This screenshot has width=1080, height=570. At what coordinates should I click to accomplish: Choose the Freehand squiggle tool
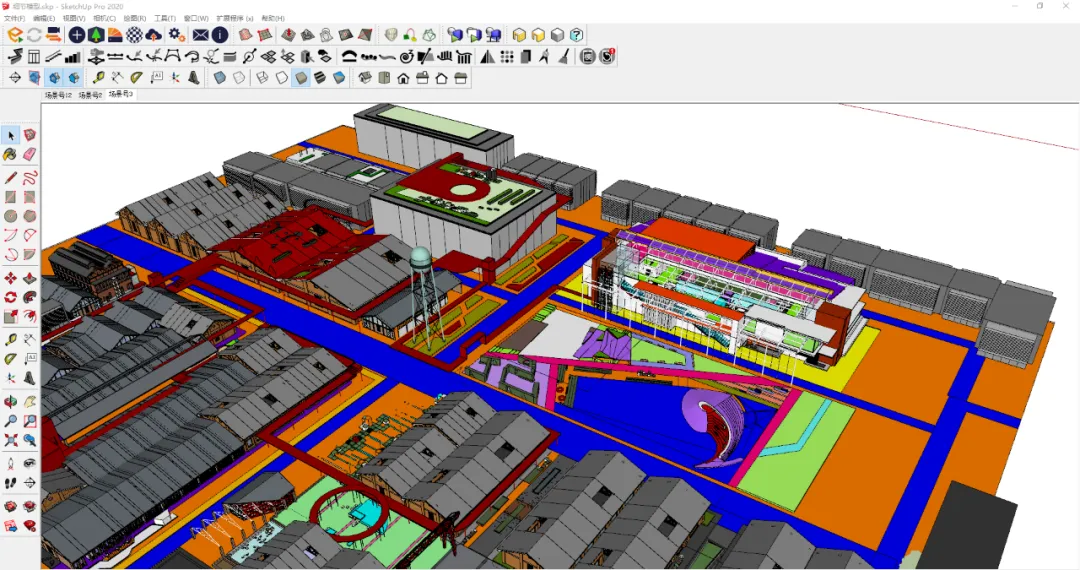tap(30, 178)
